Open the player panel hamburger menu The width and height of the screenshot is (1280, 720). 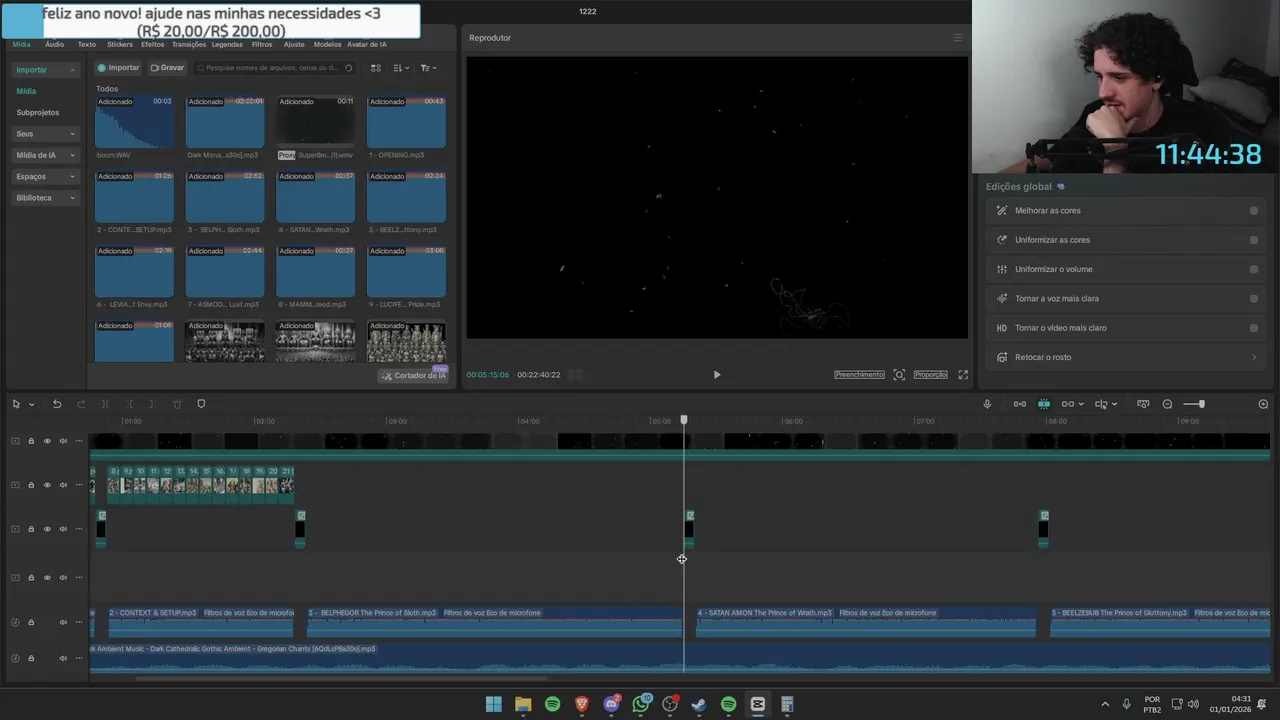pos(957,38)
